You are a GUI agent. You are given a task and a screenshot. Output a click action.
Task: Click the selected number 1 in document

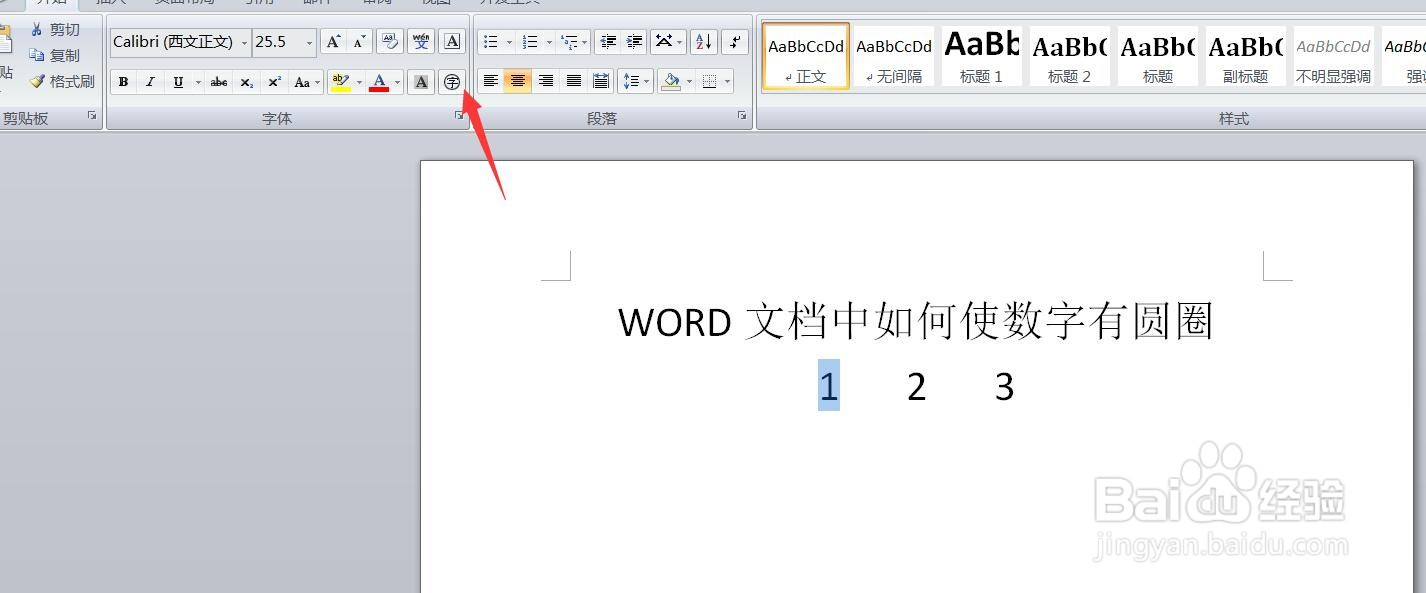pyautogui.click(x=828, y=386)
